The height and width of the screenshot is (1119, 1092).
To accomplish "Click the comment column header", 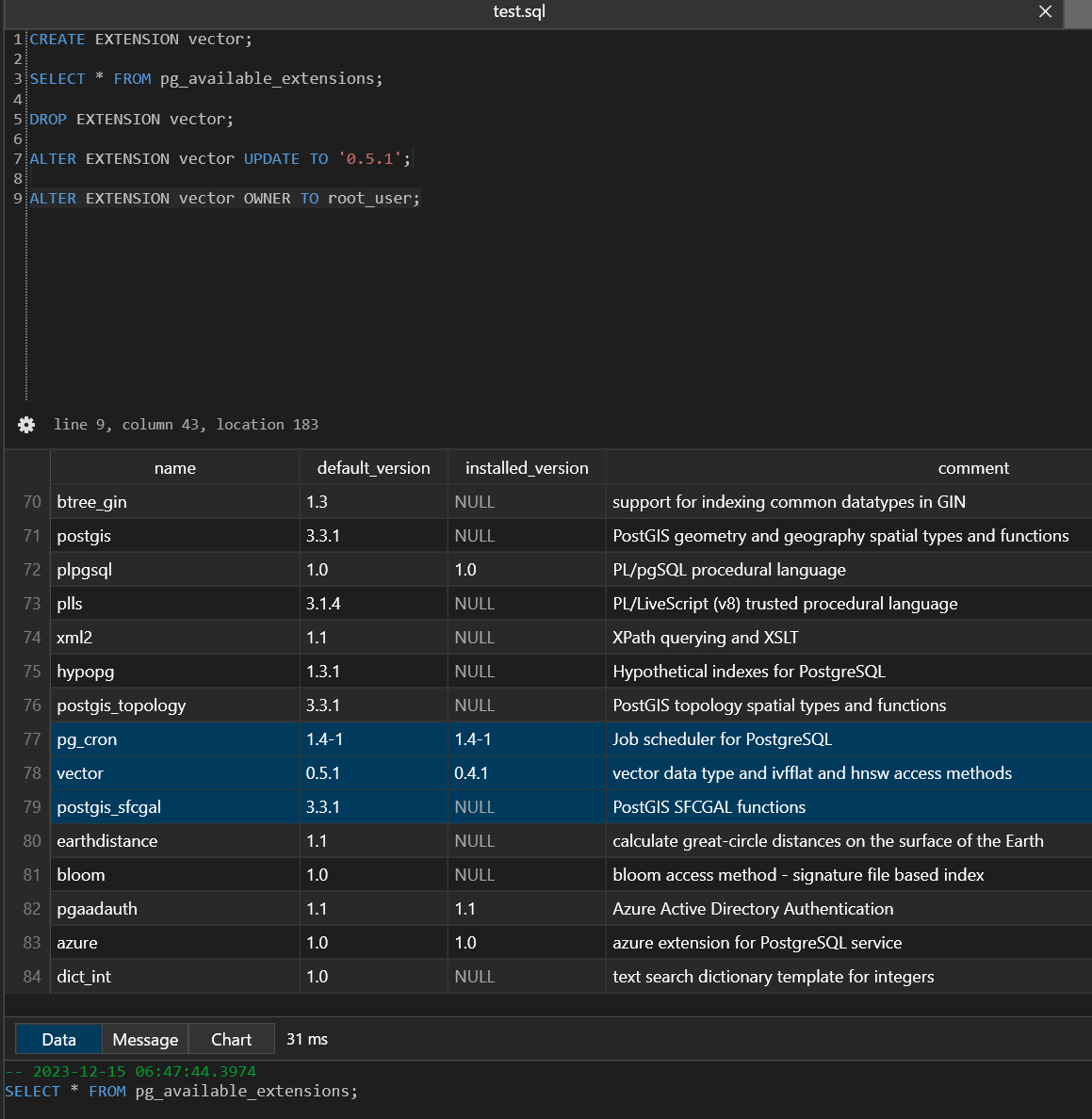I will [973, 467].
